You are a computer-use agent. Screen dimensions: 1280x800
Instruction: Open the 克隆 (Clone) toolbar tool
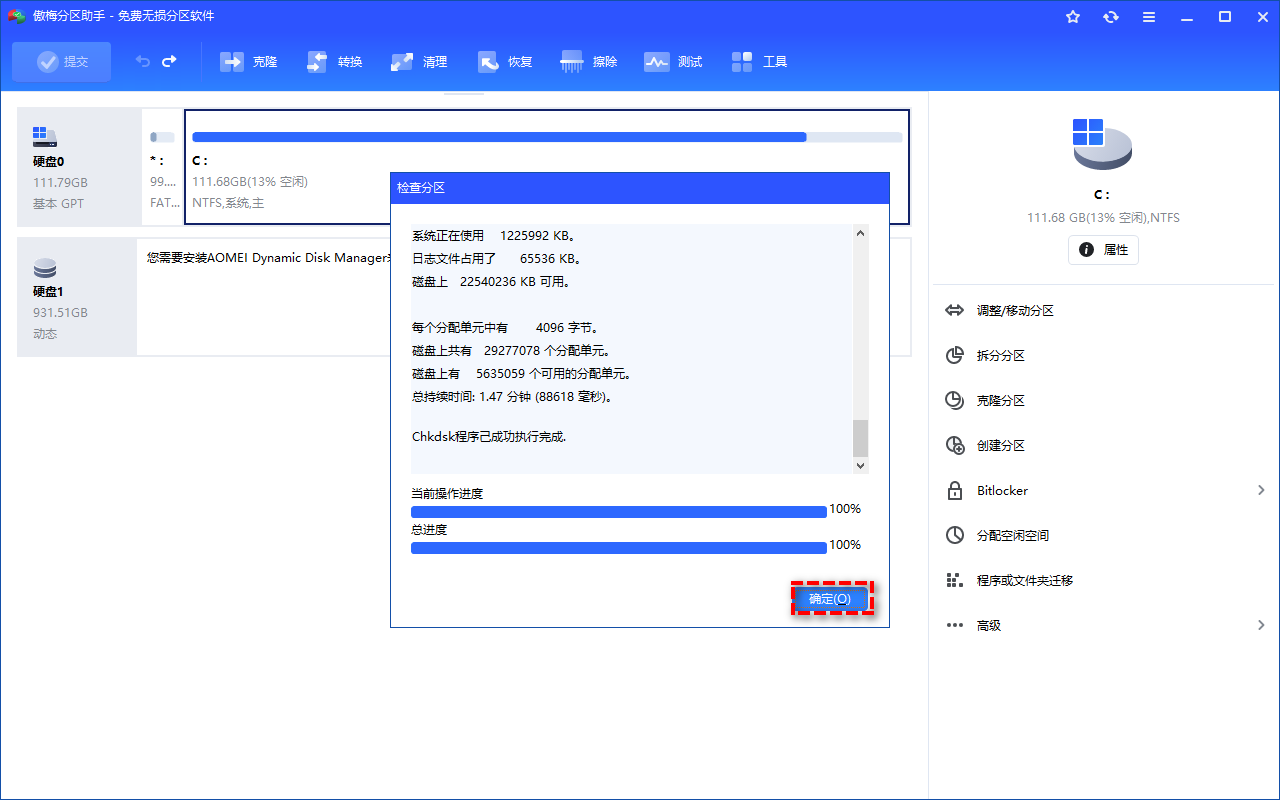pos(248,61)
